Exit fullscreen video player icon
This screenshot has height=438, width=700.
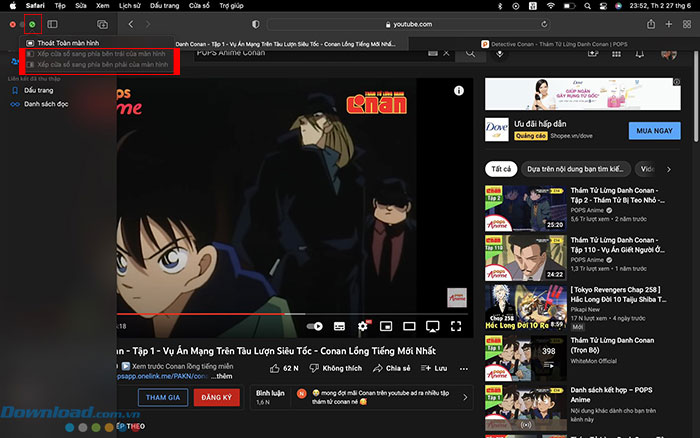(456, 326)
